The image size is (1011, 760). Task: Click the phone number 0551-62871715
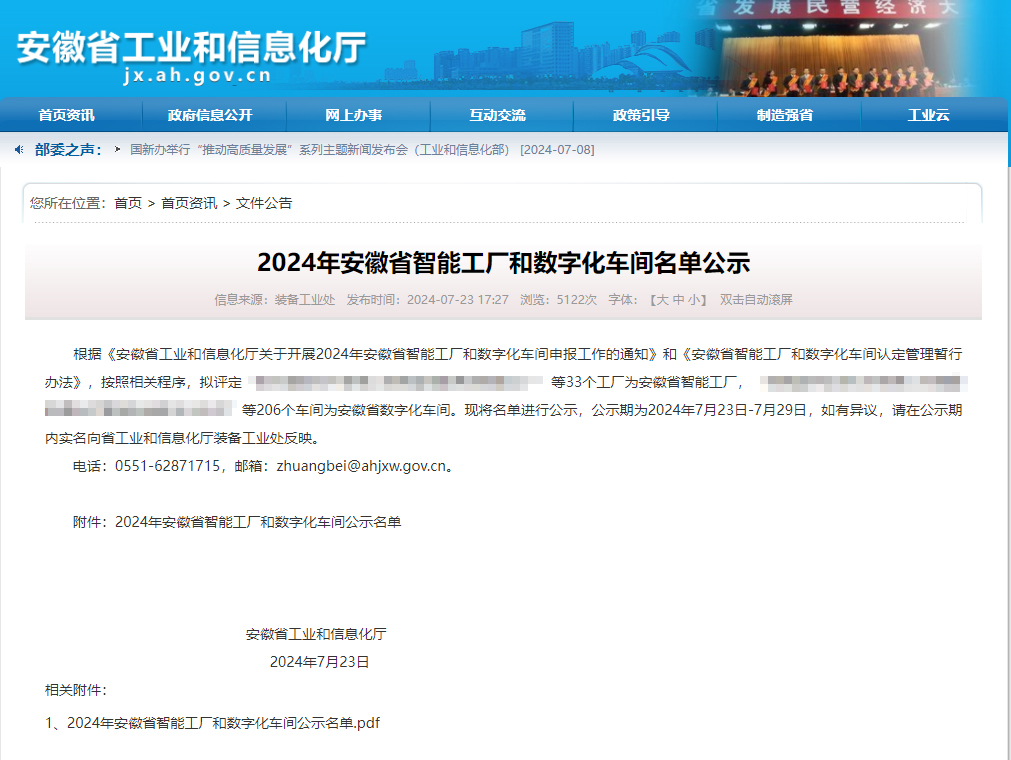168,466
